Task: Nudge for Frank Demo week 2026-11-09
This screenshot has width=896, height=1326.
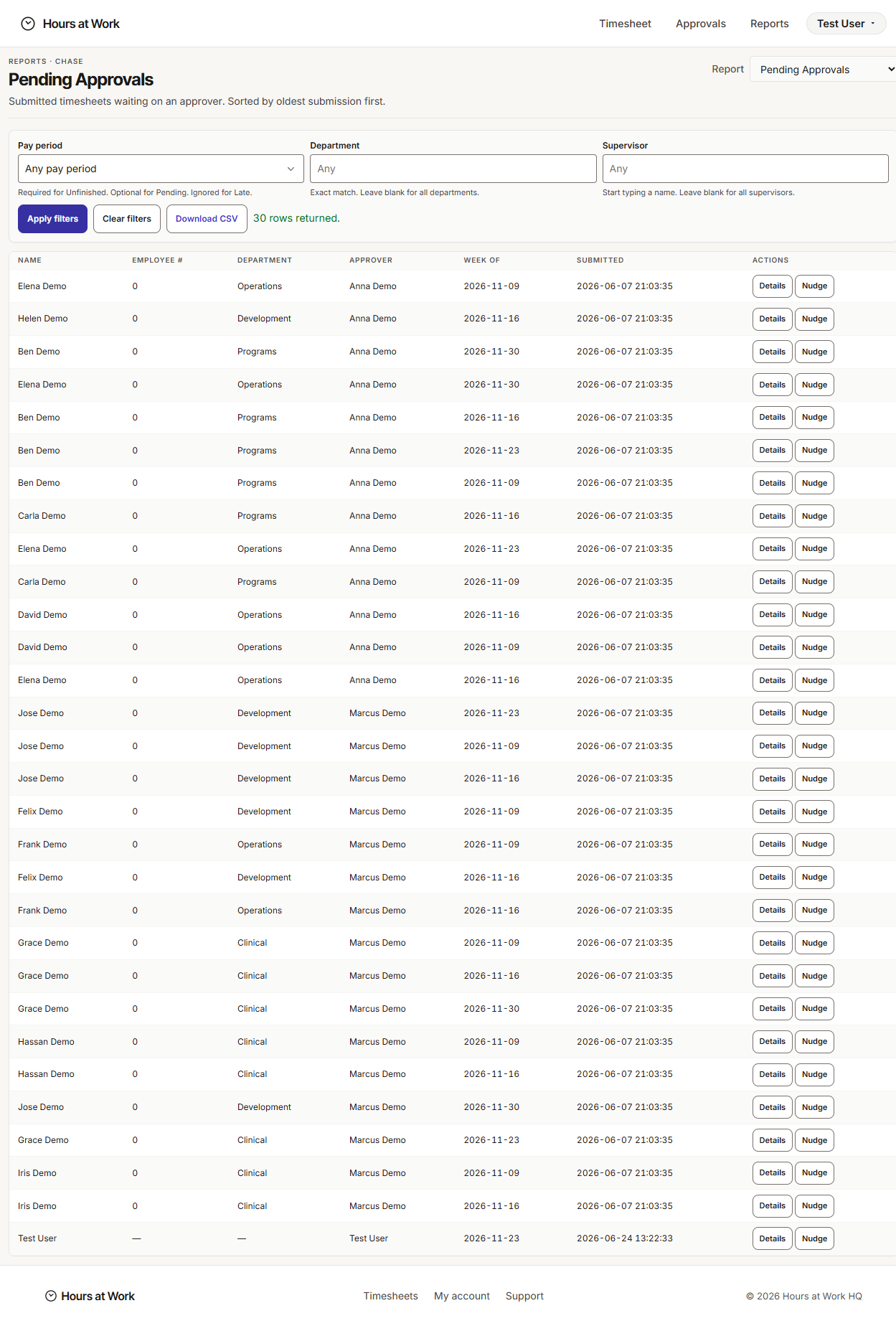Action: [x=814, y=845]
